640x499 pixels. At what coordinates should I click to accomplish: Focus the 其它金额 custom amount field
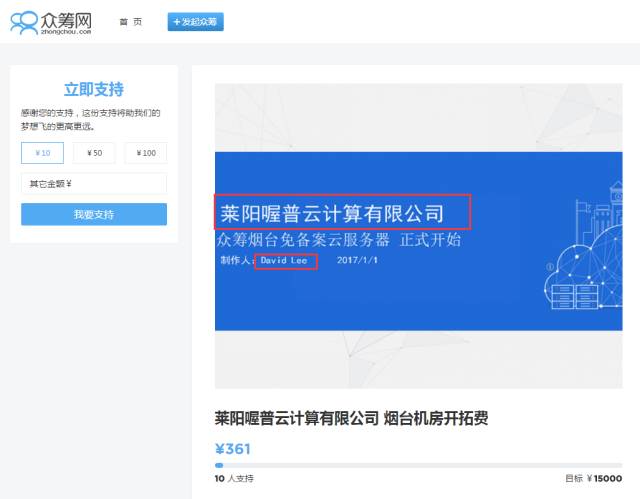(x=94, y=184)
